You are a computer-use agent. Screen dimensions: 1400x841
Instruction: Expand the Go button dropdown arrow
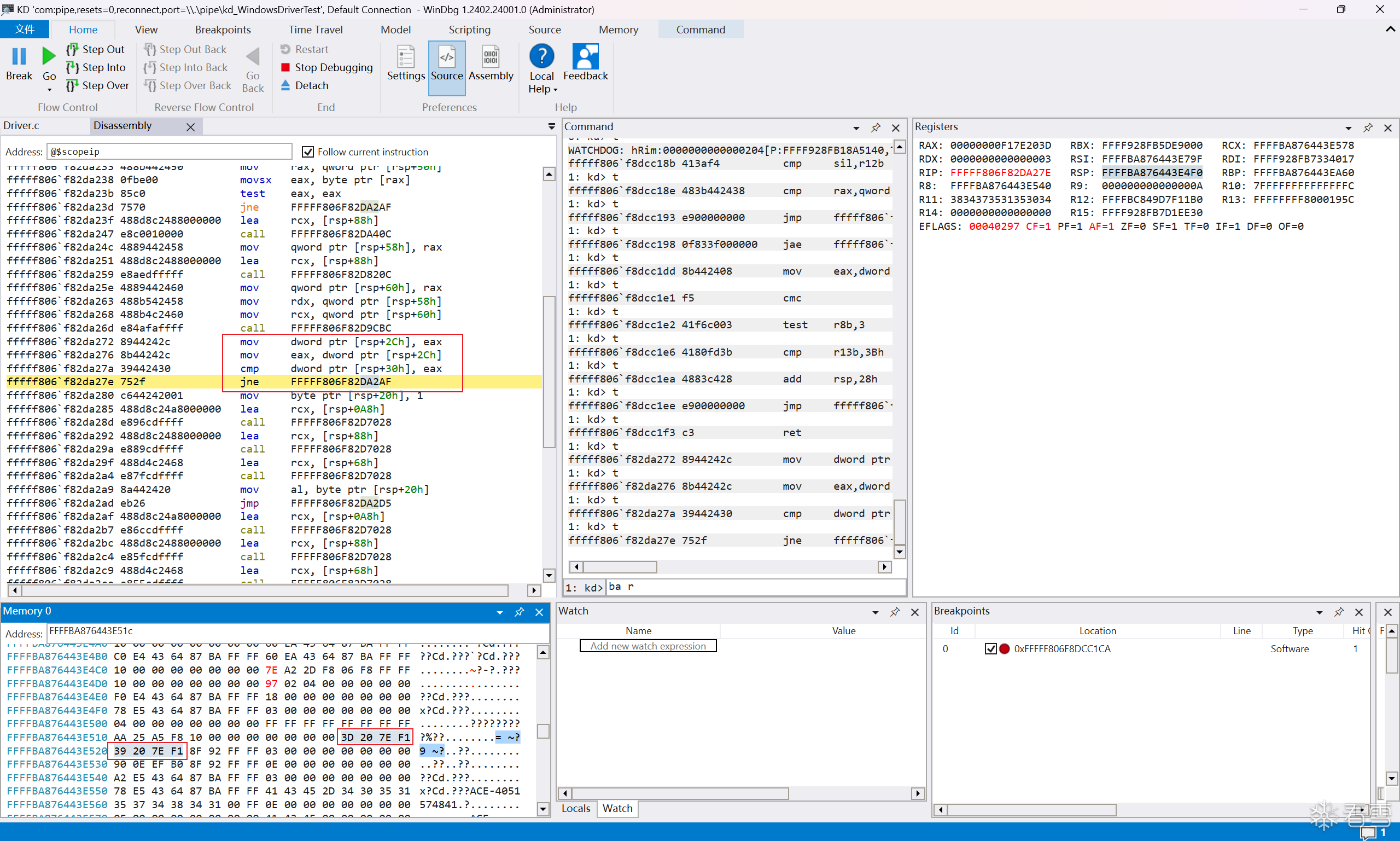(49, 90)
